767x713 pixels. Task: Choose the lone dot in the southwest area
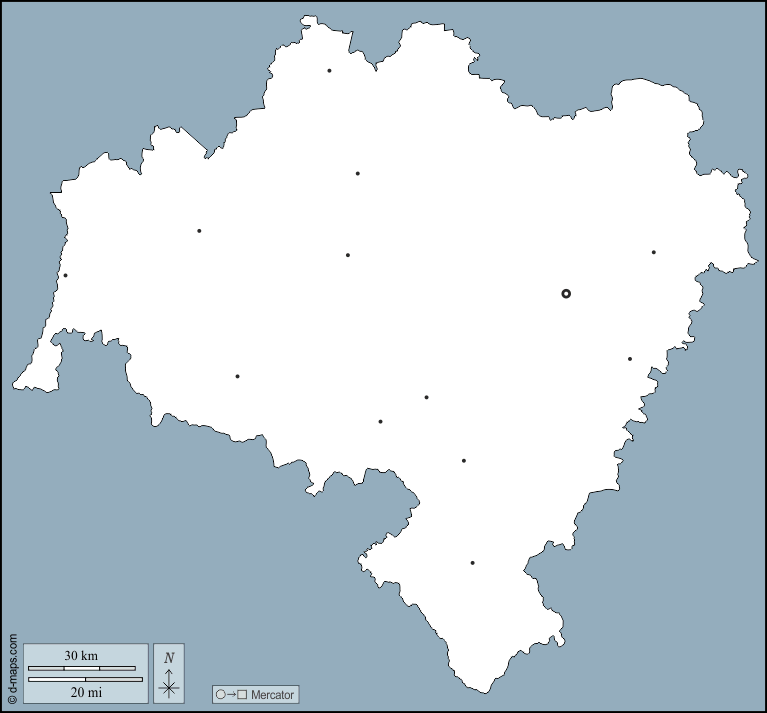pos(237,377)
